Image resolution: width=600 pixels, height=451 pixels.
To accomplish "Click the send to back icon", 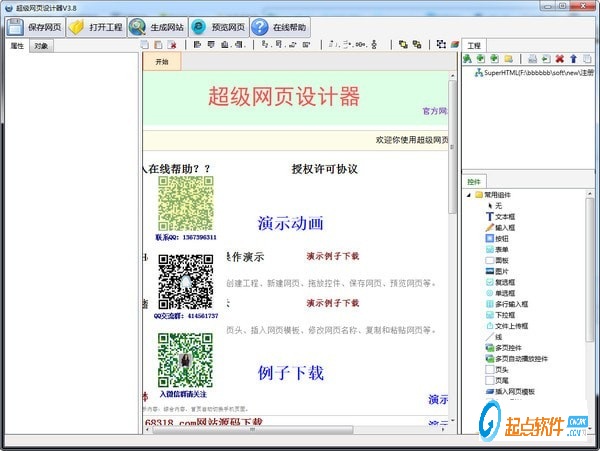I will point(417,45).
